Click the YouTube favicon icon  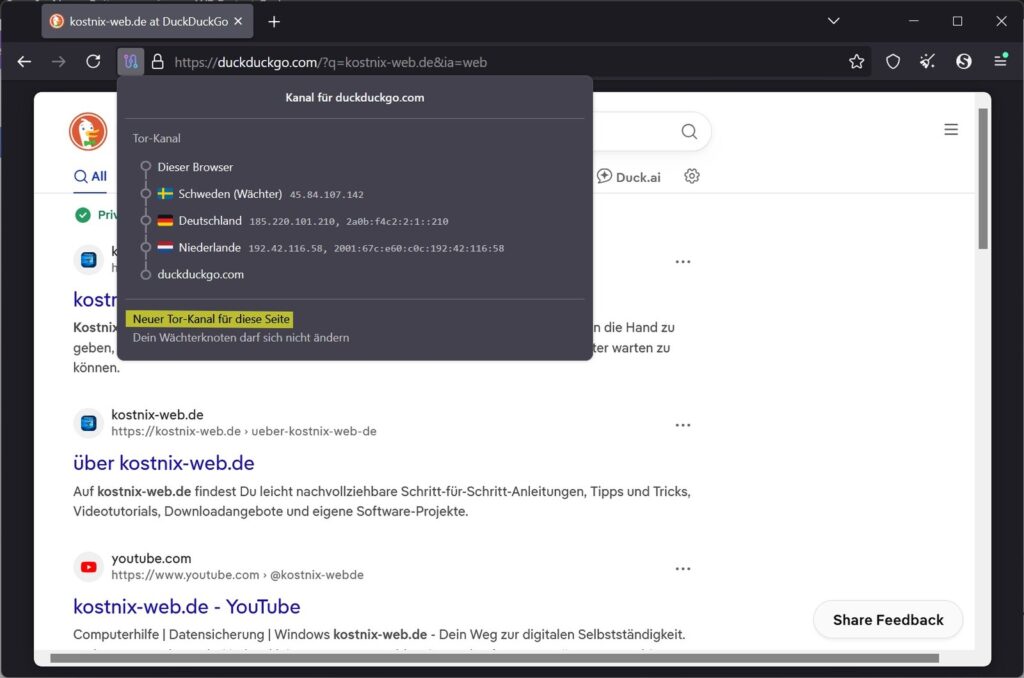[x=88, y=567]
